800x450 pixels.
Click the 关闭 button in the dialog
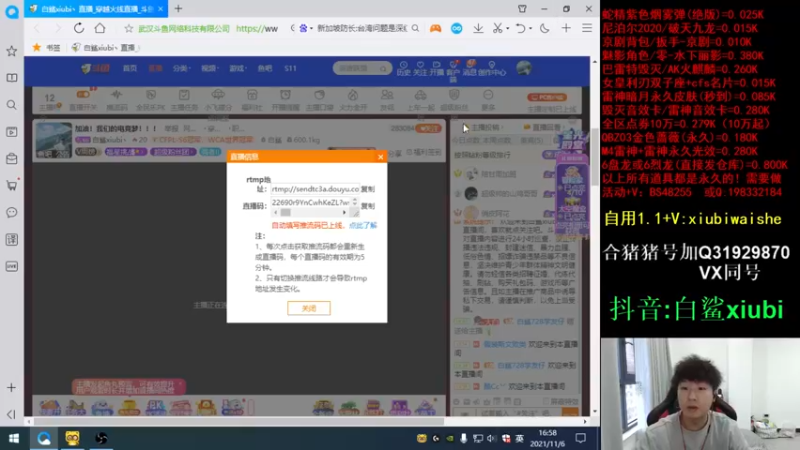pos(309,308)
